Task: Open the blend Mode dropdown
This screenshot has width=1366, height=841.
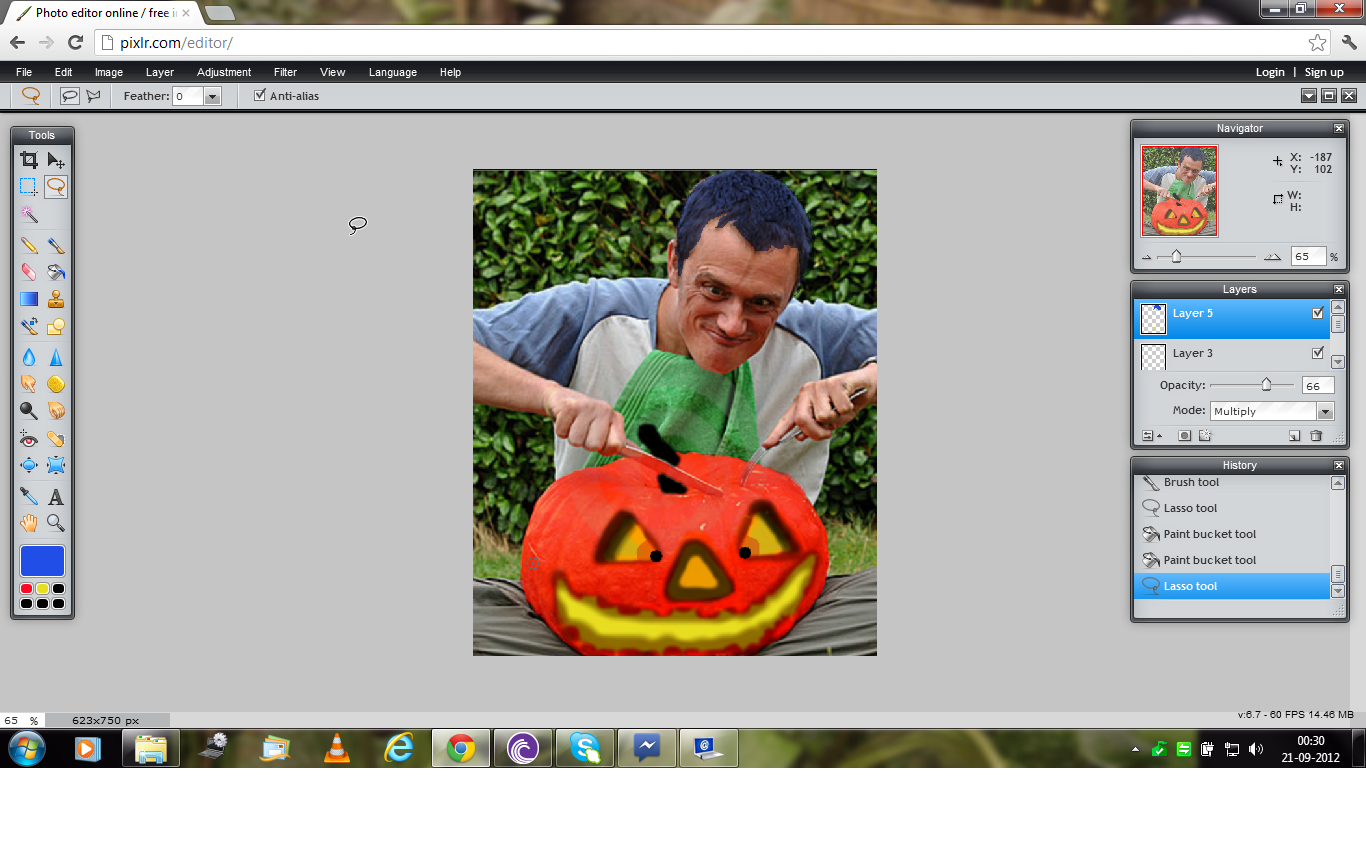Action: pyautogui.click(x=1325, y=411)
